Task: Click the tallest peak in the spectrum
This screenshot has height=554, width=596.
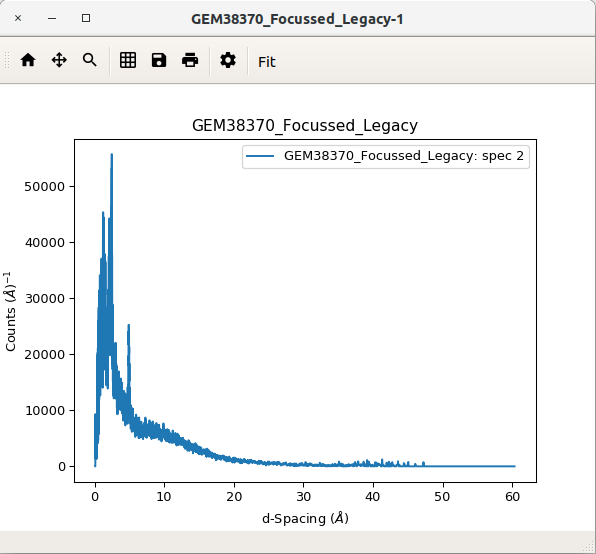Action: [x=111, y=155]
